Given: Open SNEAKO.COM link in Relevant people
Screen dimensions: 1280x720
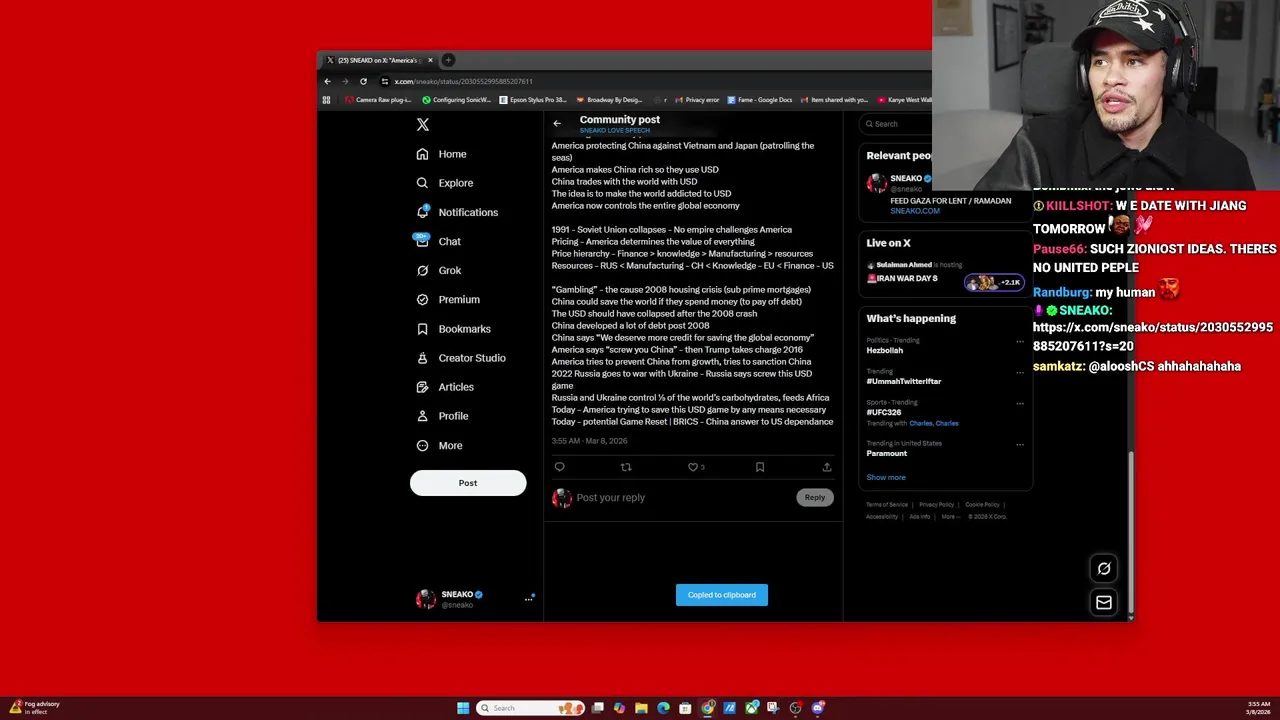Looking at the screenshot, I should (x=915, y=211).
